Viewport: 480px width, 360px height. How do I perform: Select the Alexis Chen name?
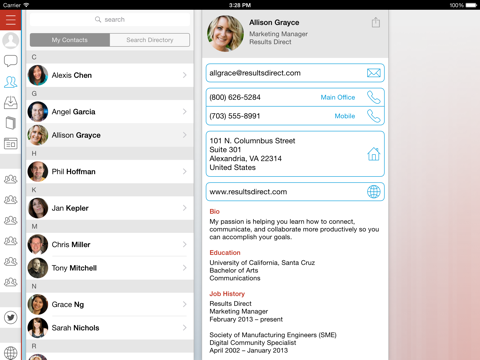tap(72, 75)
